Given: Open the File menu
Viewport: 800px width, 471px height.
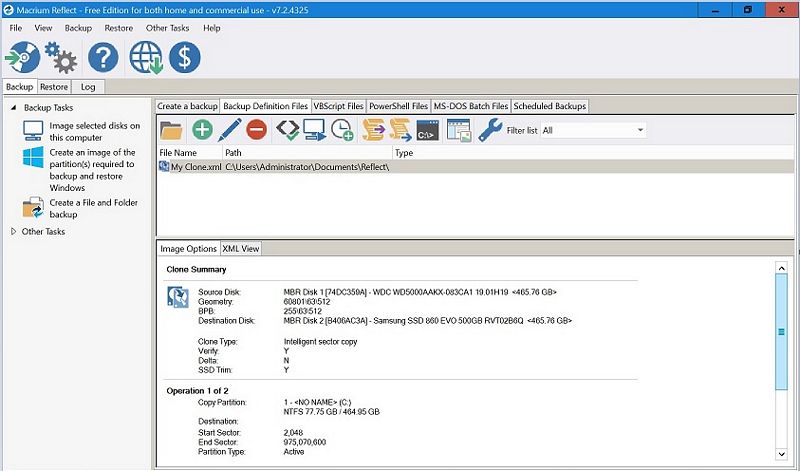Looking at the screenshot, I should 16,28.
